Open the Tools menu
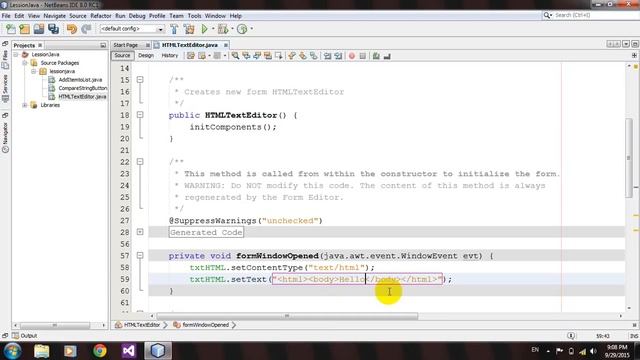 [x=195, y=16]
